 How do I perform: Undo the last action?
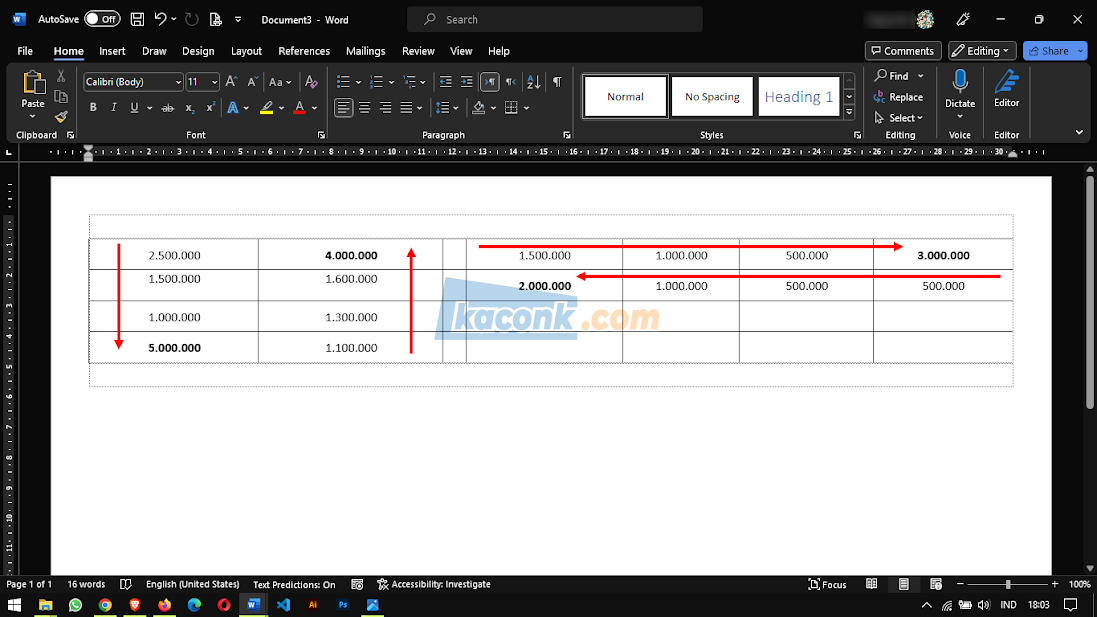pos(160,20)
